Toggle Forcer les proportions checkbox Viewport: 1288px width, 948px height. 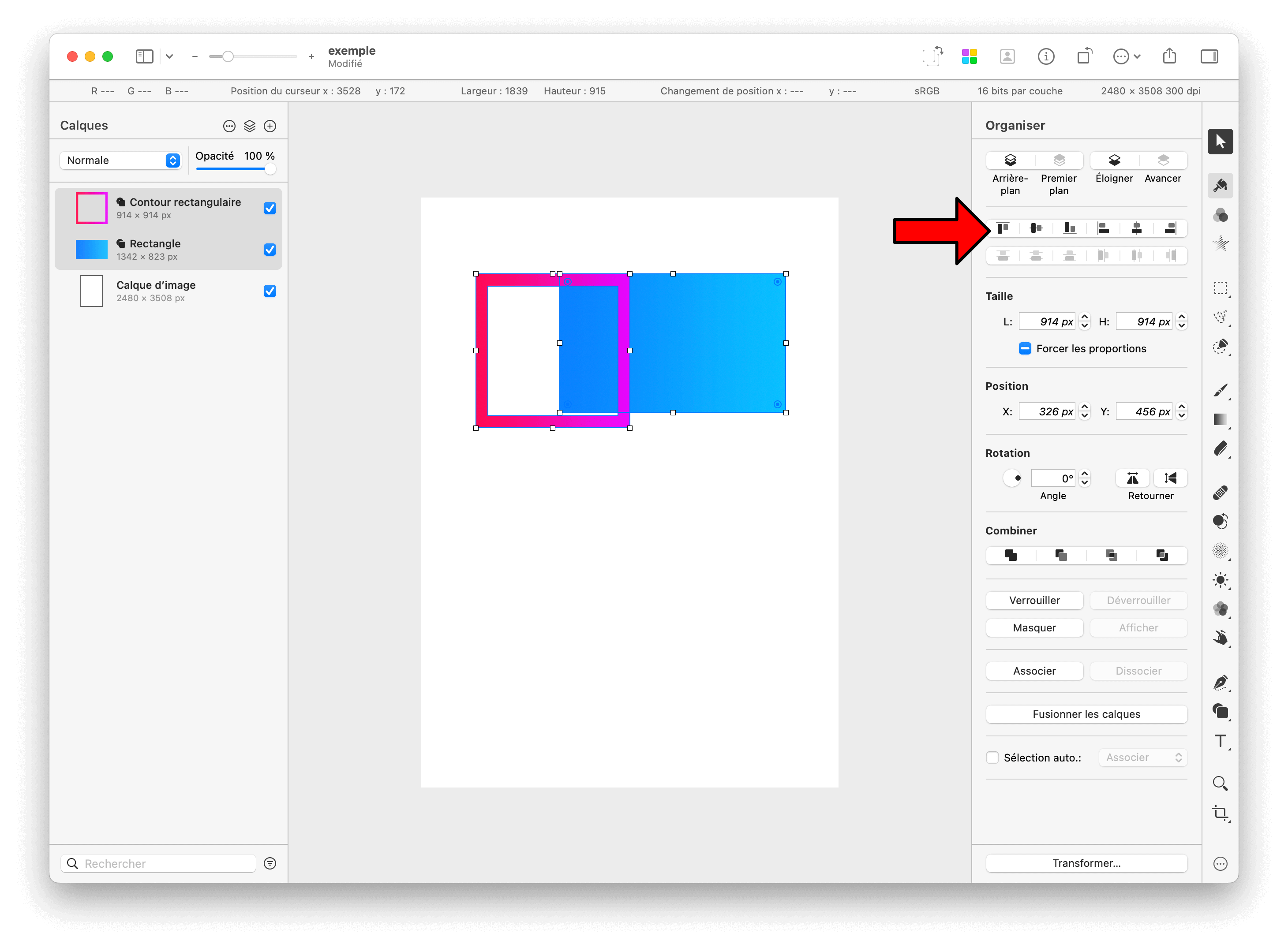1025,348
